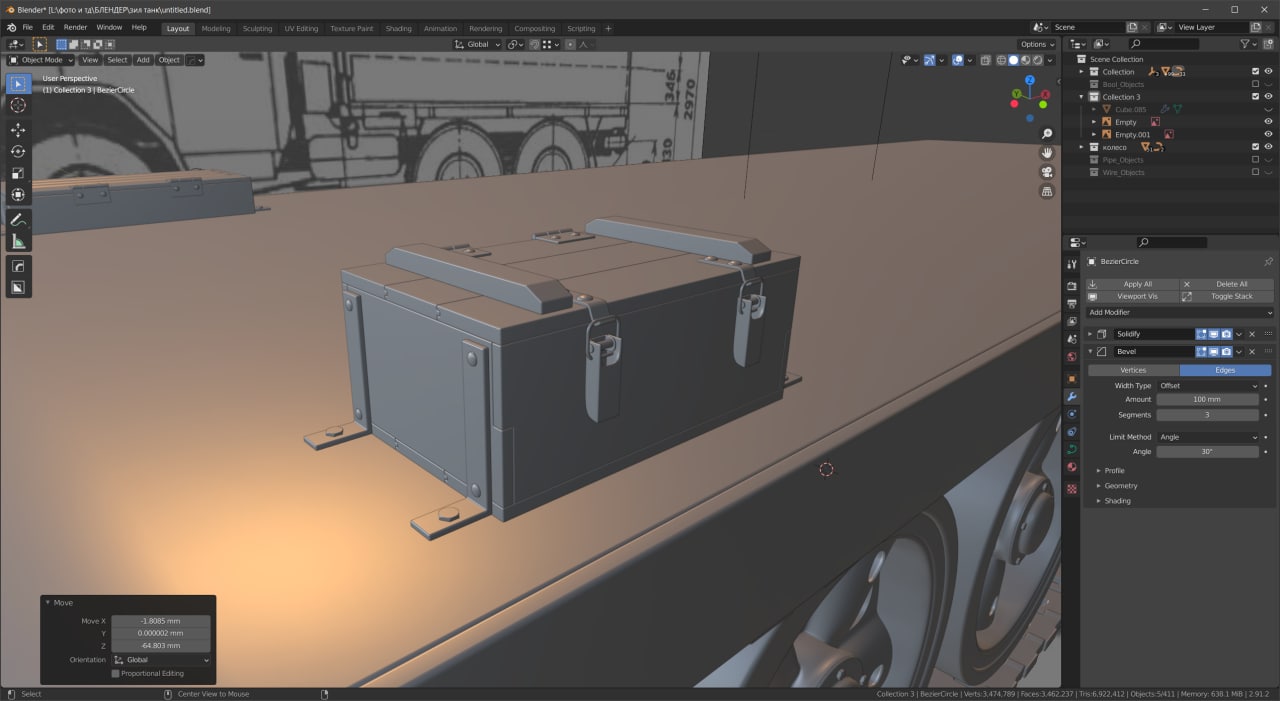Select the Select Box tool
Image resolution: width=1280 pixels, height=701 pixels.
[18, 83]
